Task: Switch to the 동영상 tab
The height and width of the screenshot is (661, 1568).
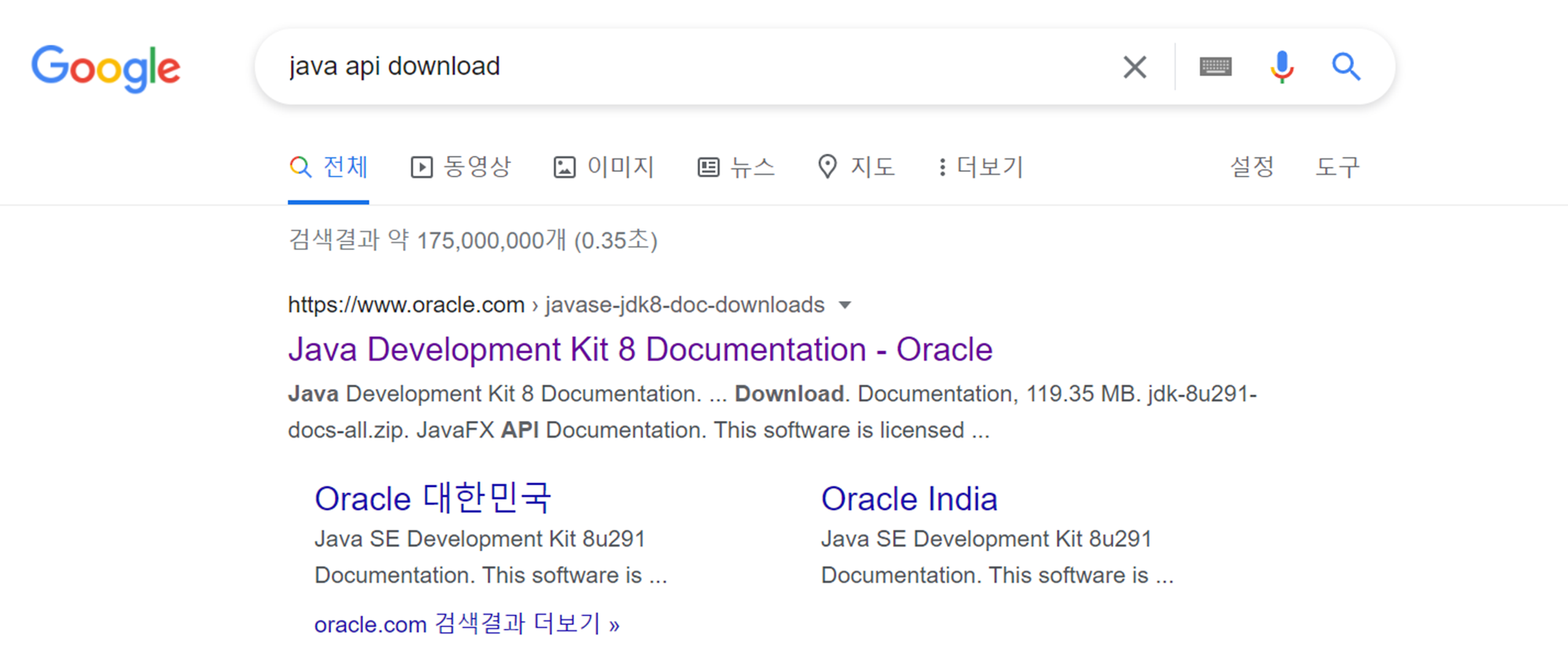Action: (x=461, y=166)
